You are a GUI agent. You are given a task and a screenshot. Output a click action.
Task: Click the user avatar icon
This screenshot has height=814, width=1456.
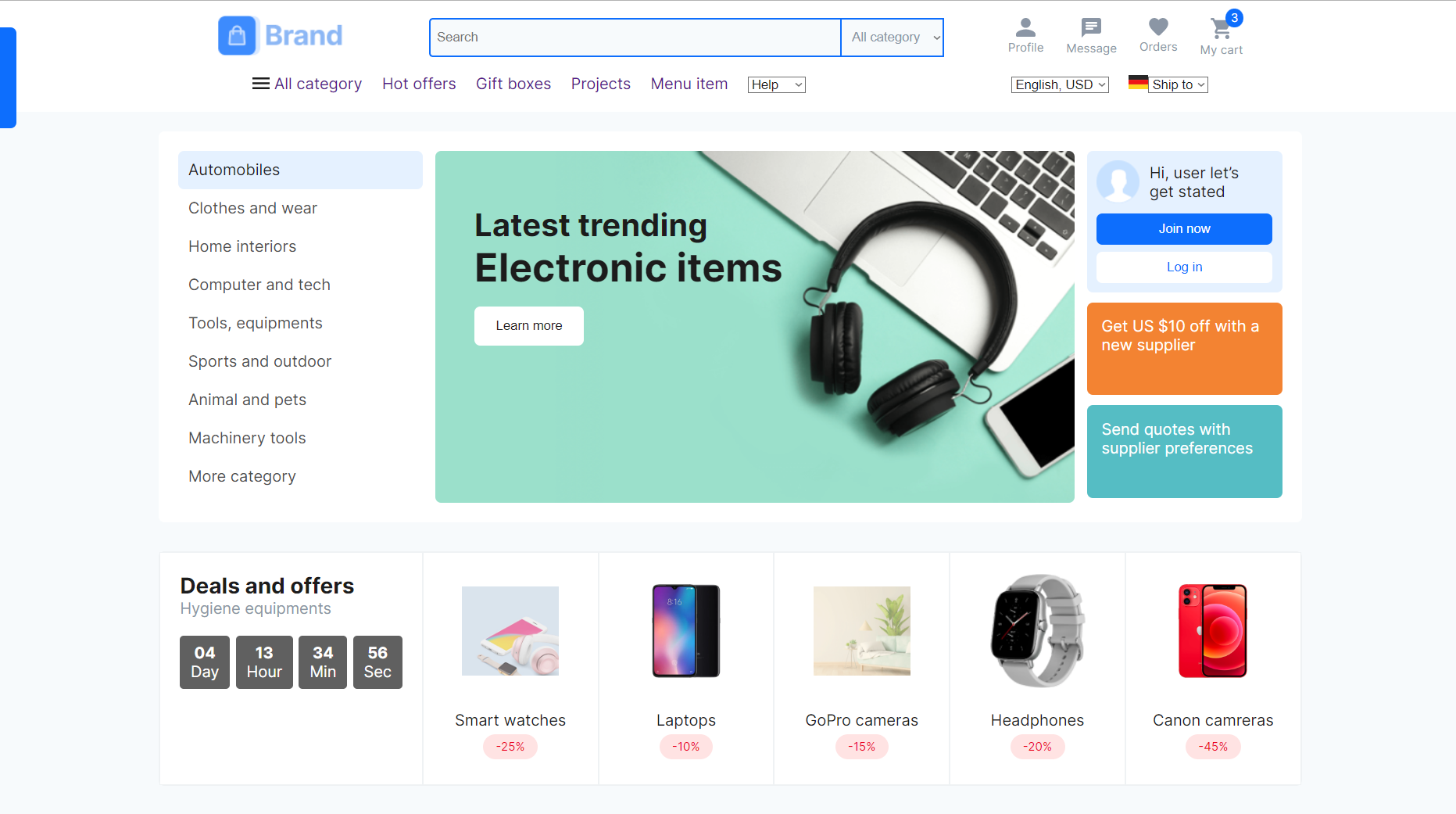pos(1118,181)
